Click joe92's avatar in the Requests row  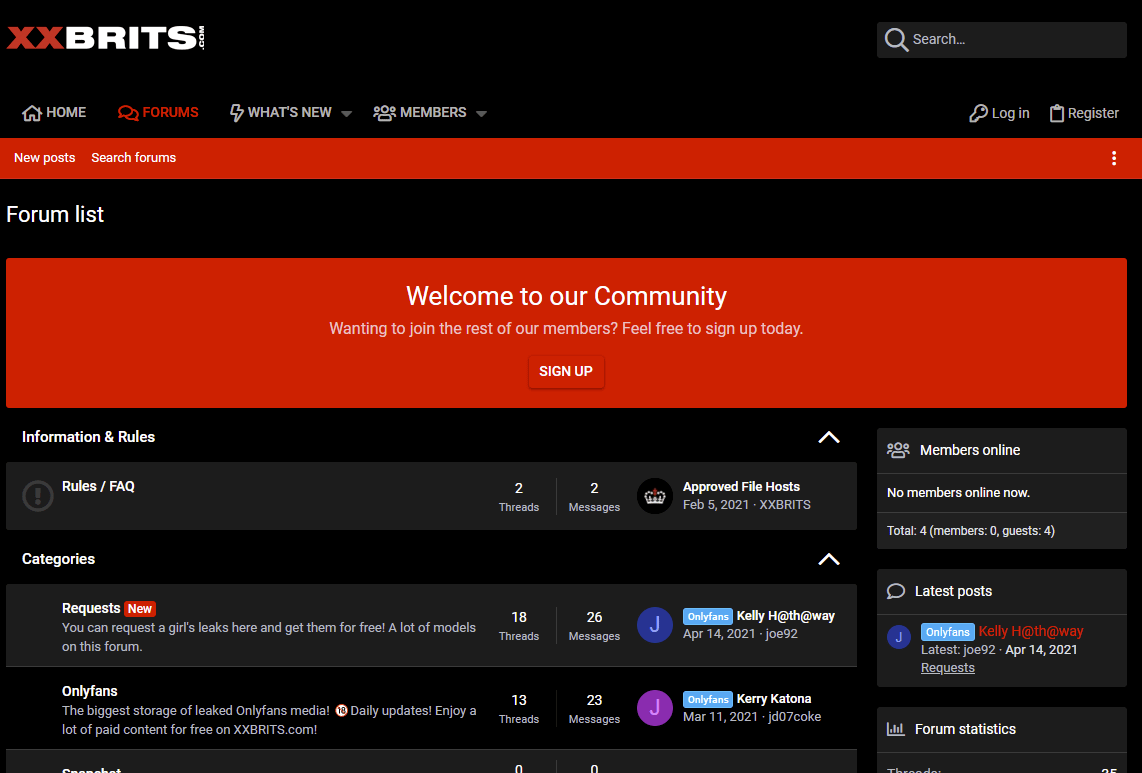[x=655, y=625]
